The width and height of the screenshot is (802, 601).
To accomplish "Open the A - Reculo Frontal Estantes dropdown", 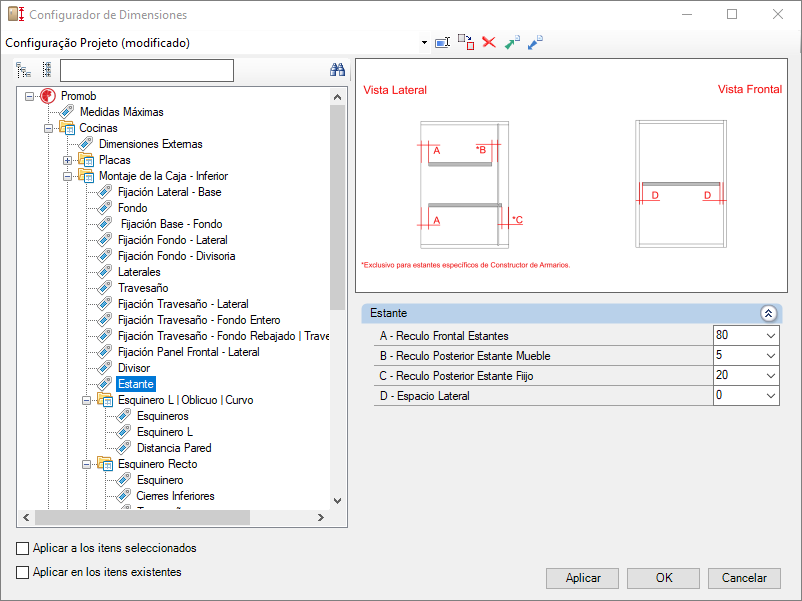I will pos(771,336).
